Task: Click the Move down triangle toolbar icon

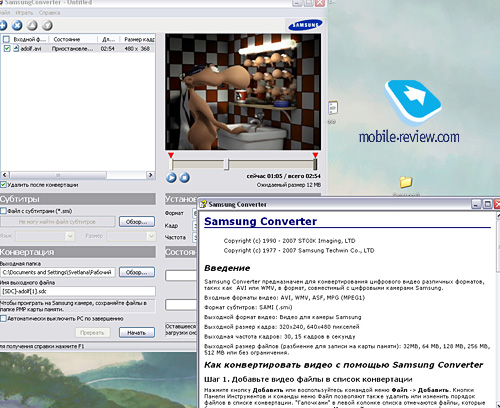Action: tap(47, 25)
